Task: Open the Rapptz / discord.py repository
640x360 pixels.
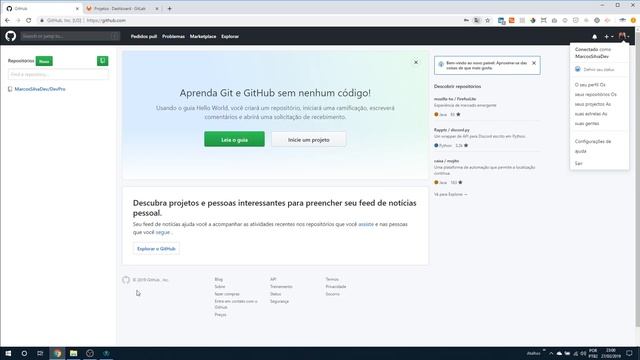Action: click(451, 130)
